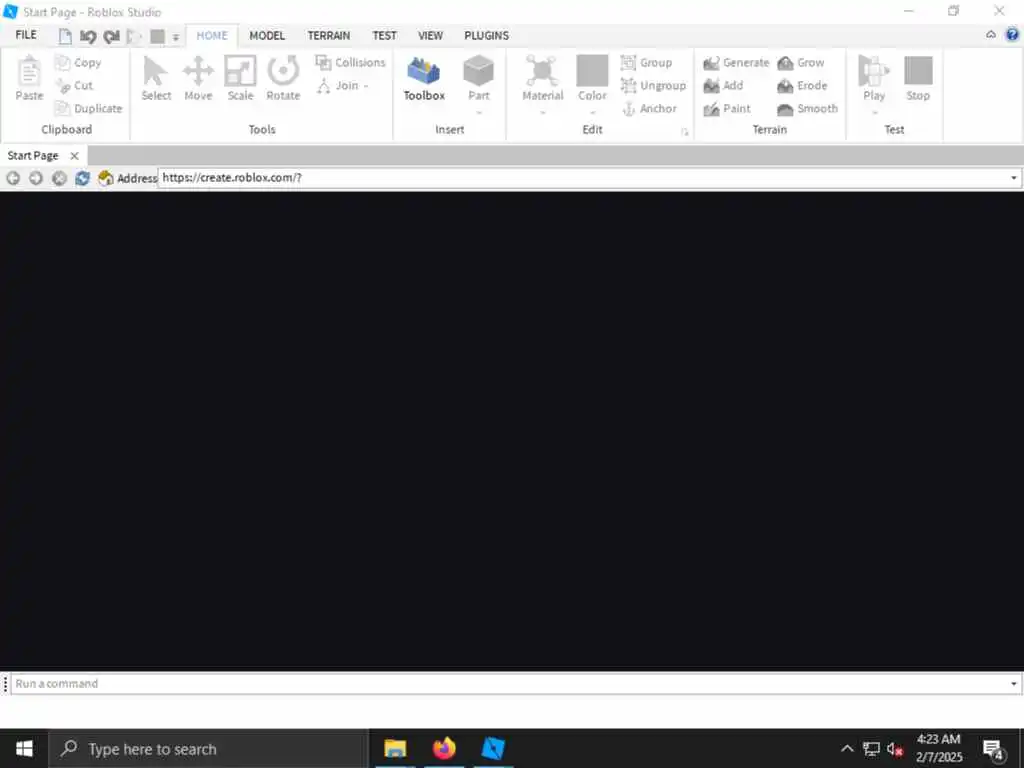Viewport: 1024px width, 768px height.
Task: Click the Paste clipboard icon
Action: (x=29, y=78)
